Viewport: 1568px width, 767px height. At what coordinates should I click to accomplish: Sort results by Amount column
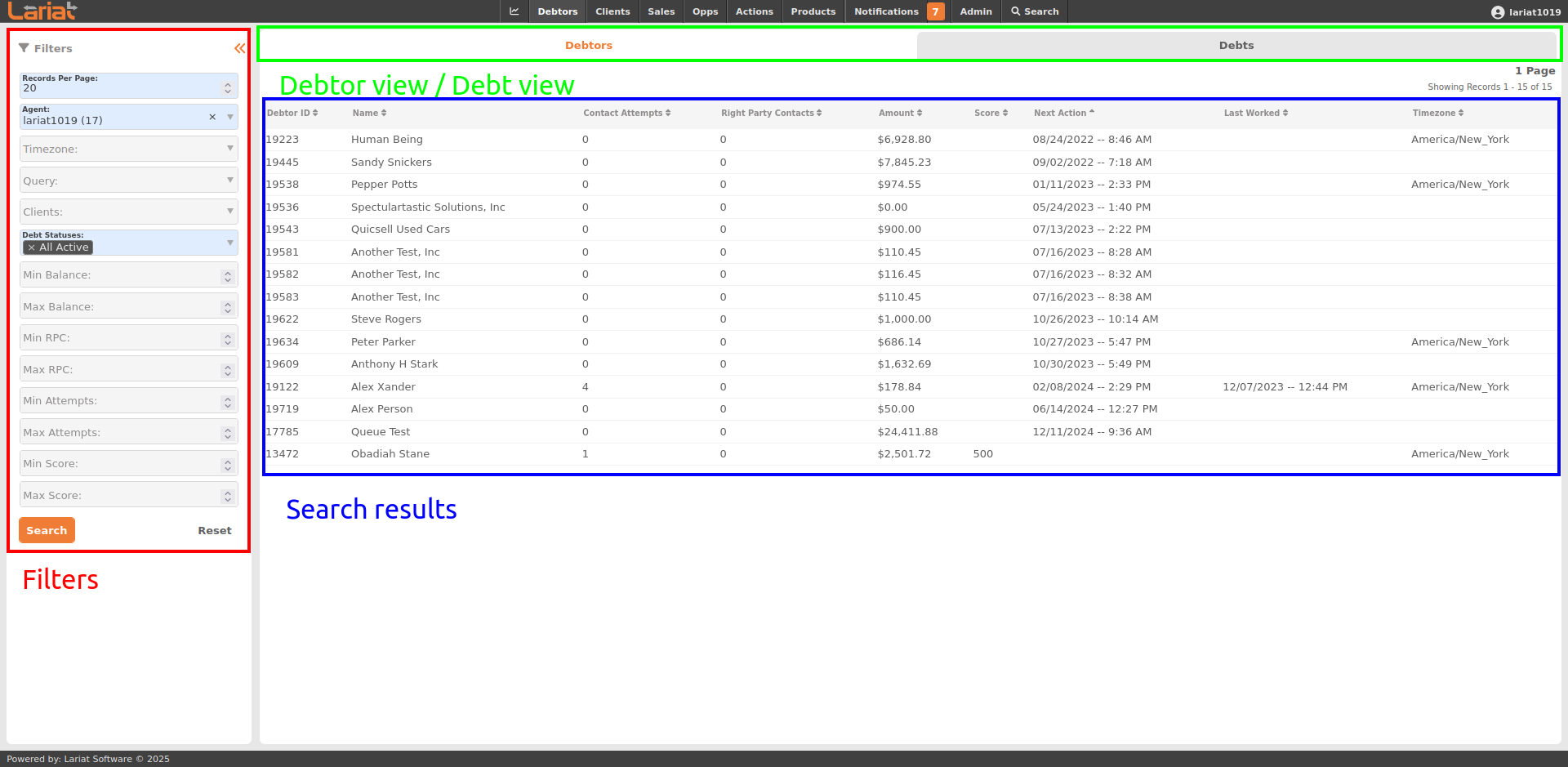click(899, 113)
